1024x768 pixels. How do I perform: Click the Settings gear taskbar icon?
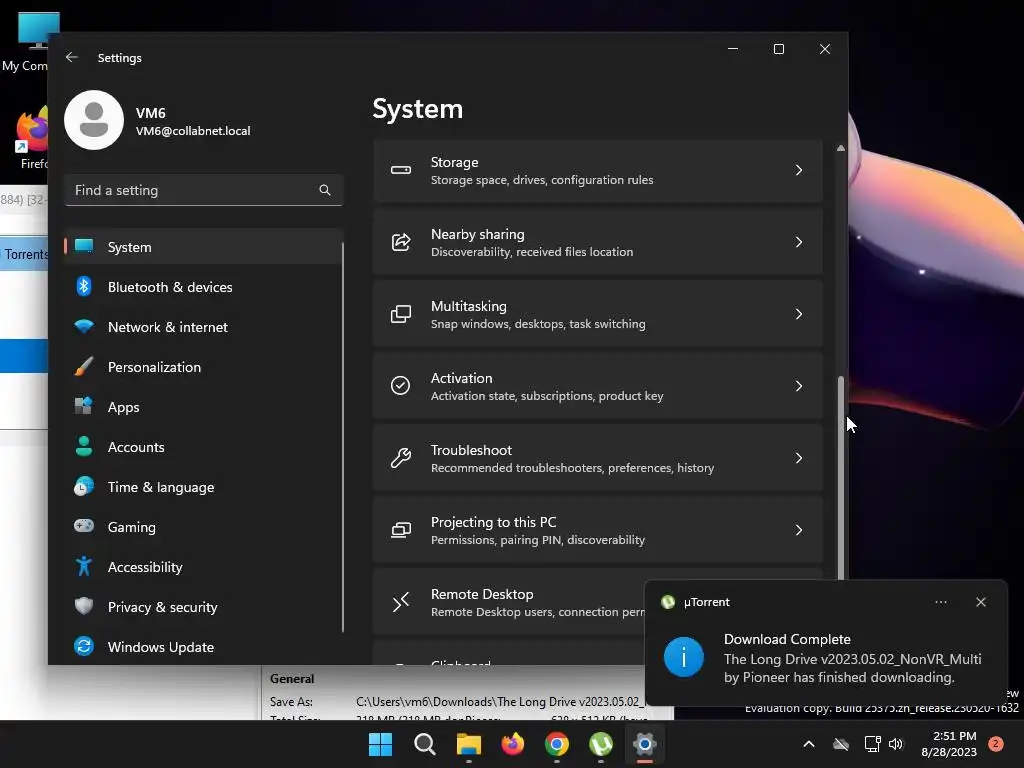pos(645,744)
